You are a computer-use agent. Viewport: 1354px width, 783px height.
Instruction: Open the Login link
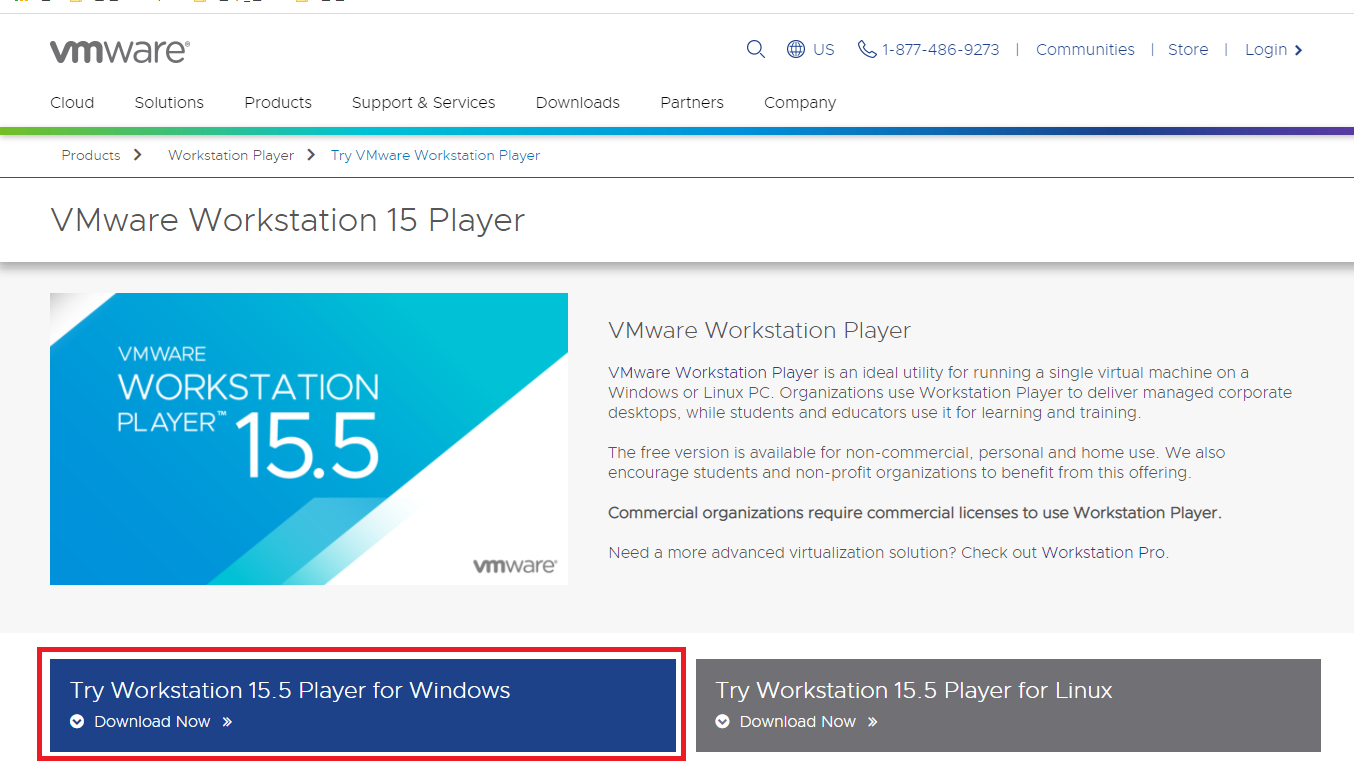[1266, 50]
